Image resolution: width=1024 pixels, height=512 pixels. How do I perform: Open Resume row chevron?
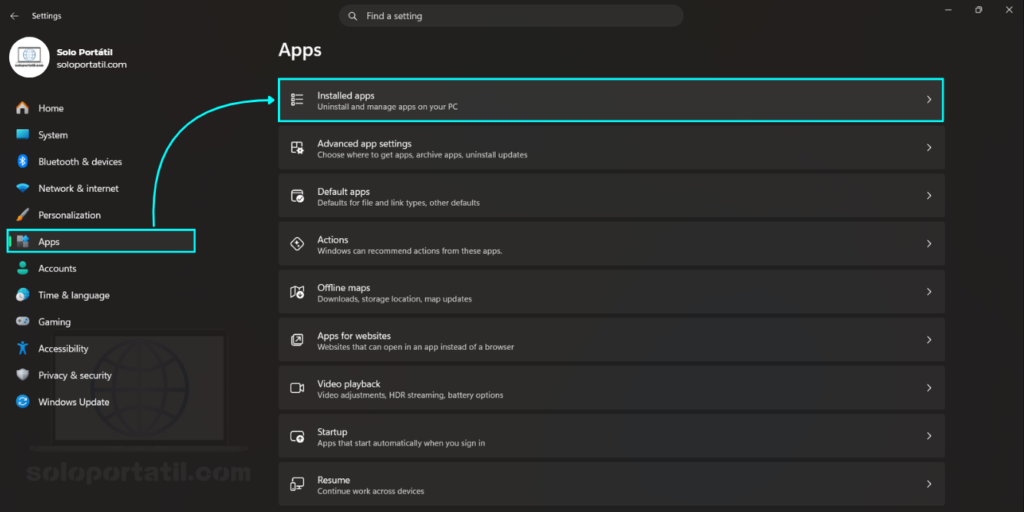pyautogui.click(x=929, y=484)
